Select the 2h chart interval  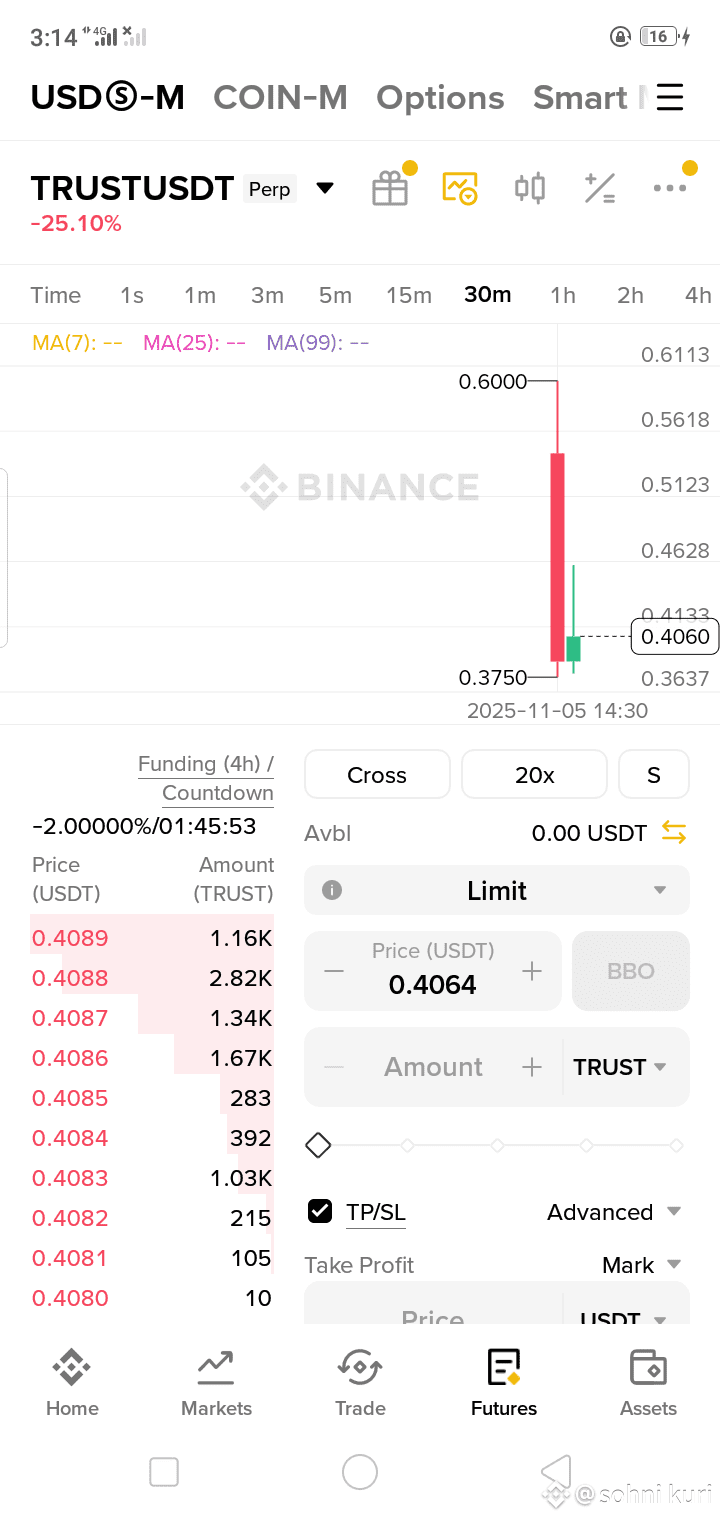630,295
